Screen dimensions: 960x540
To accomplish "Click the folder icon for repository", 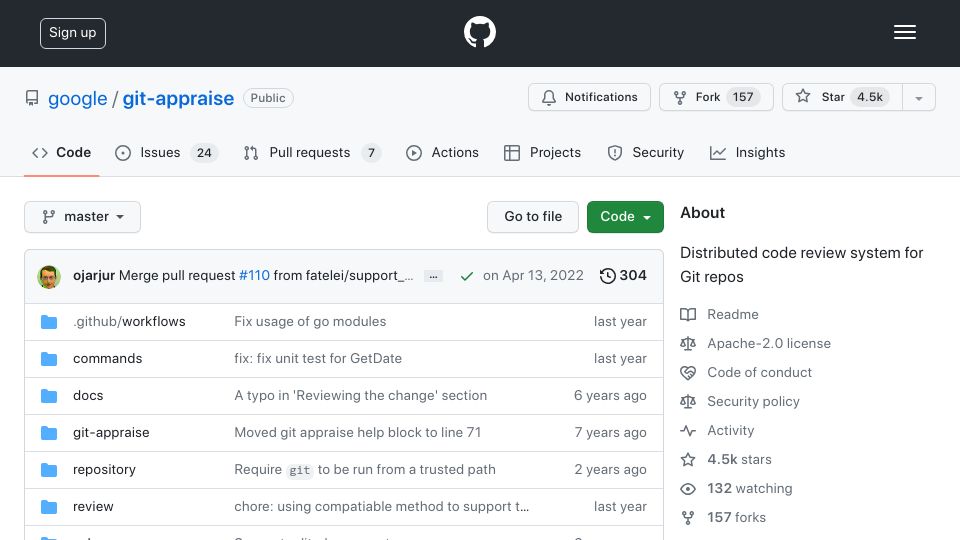I will pyautogui.click(x=49, y=470).
